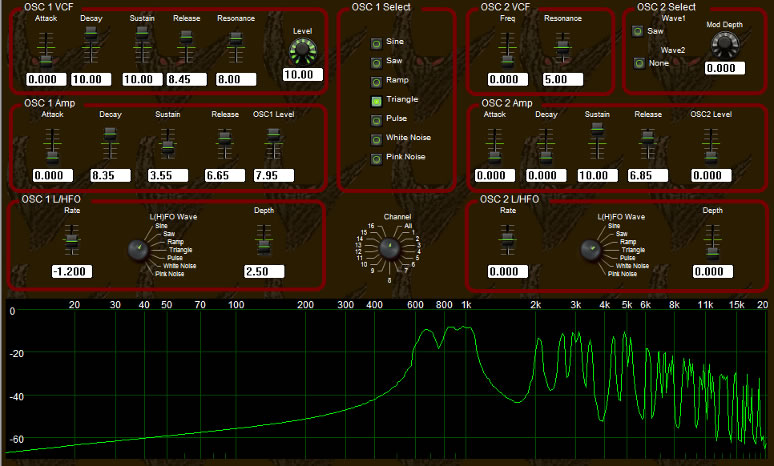Click the OSC 1 VCF Decay slider

pos(91,45)
